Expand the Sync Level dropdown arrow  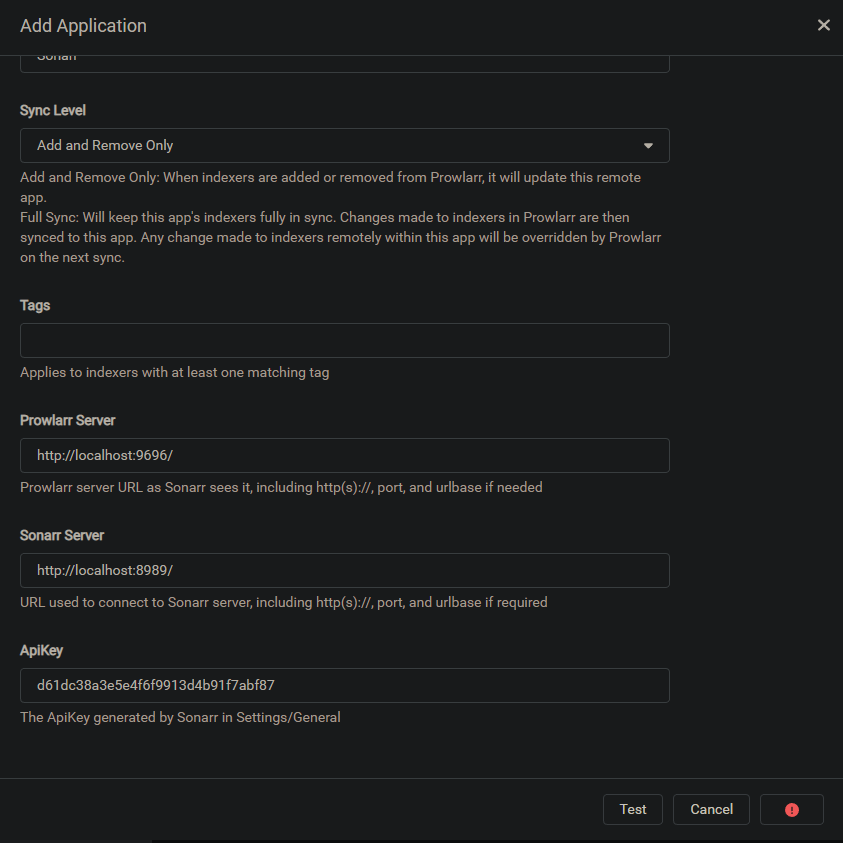pos(648,146)
